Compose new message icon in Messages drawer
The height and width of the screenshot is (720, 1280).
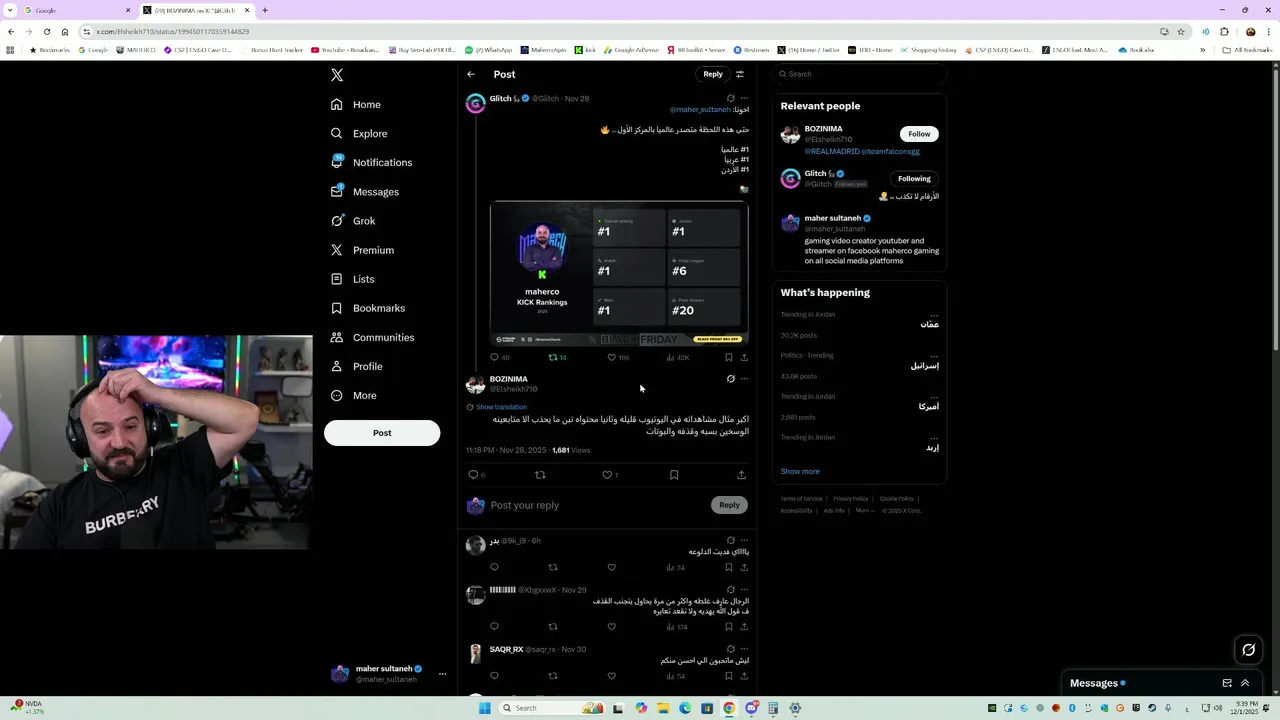pos(1227,683)
